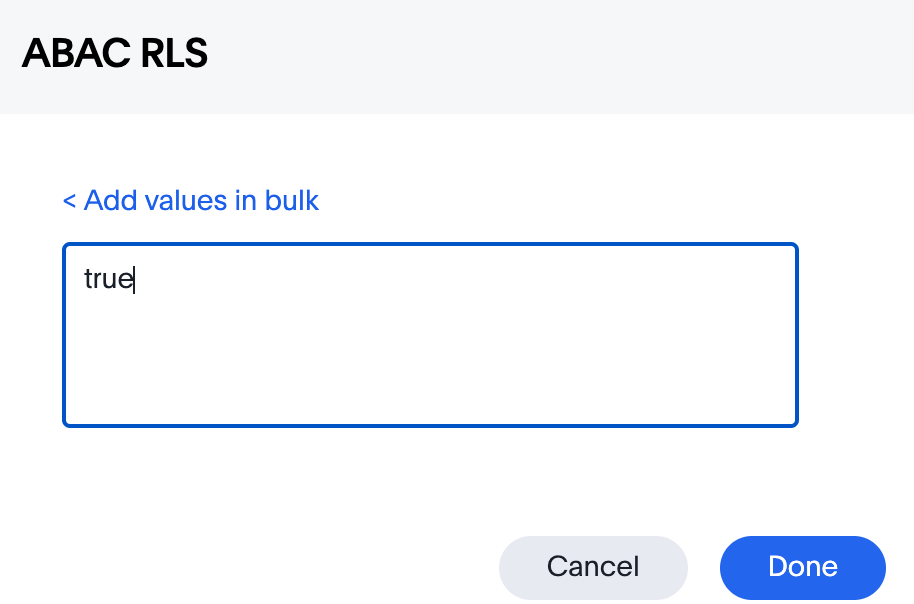Viewport: 914px width, 604px height.
Task: Return to single value entry via back link
Action: point(189,200)
